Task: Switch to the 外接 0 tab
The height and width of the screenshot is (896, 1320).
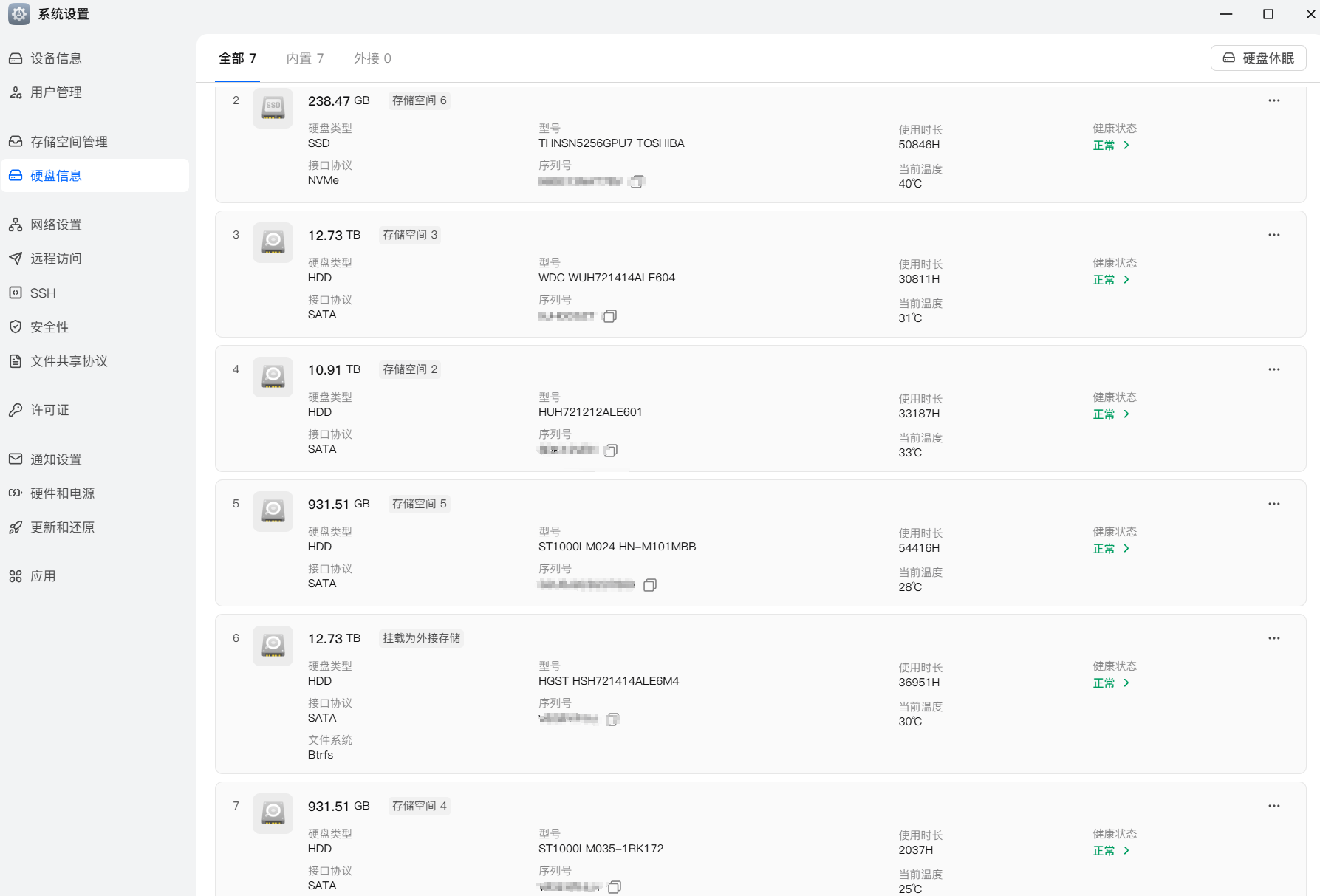Action: [372, 58]
